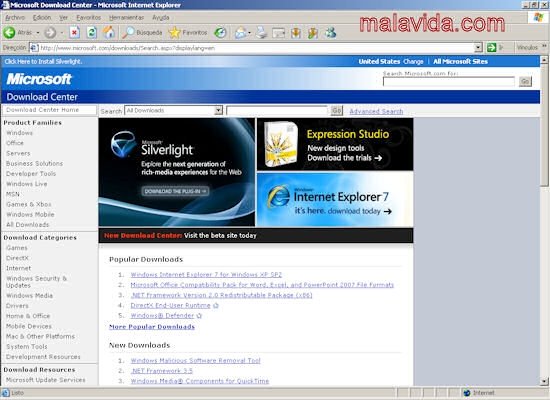Stop page loading with the red X icon
Image resolution: width=550 pixels, height=400 pixels.
point(74,33)
